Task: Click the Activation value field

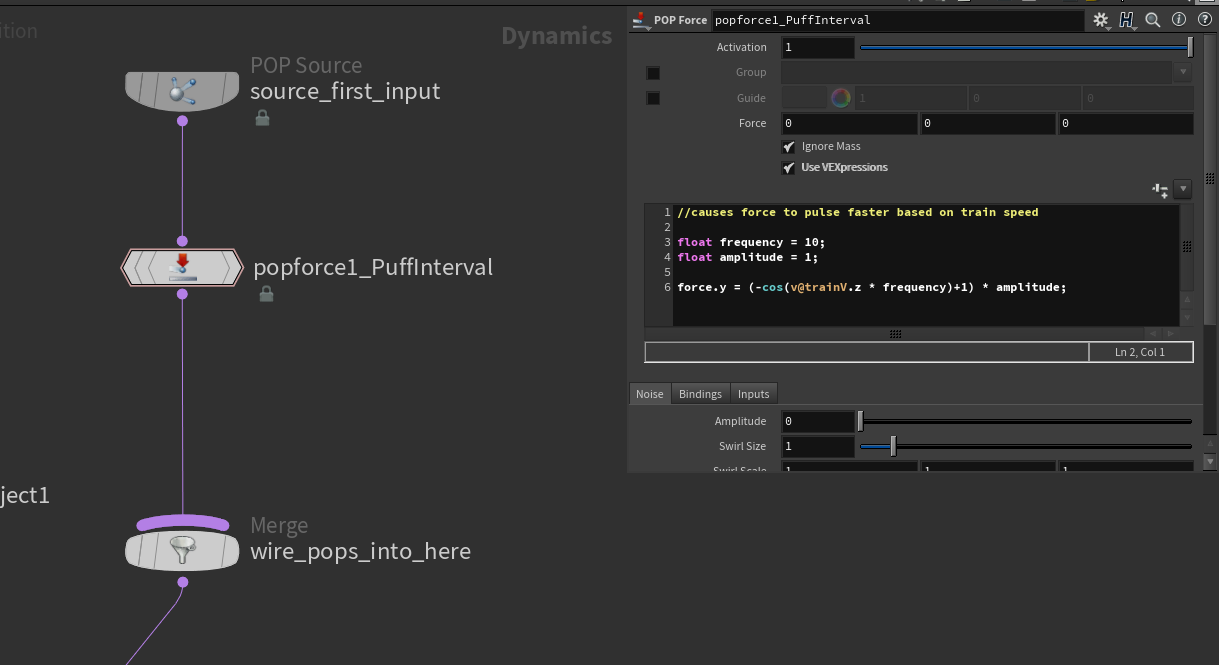Action: [818, 47]
